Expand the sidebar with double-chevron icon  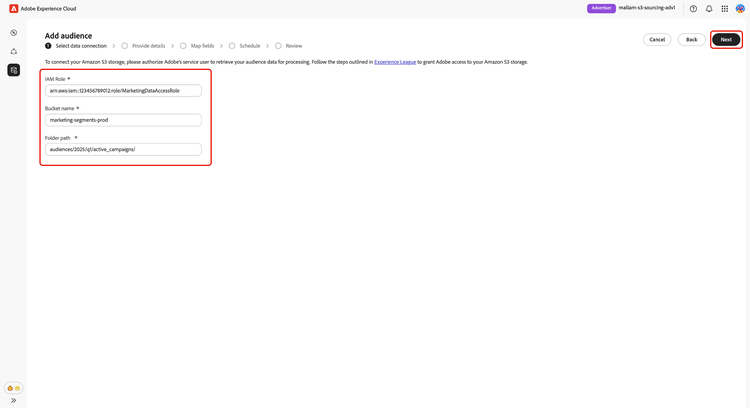tap(13, 400)
